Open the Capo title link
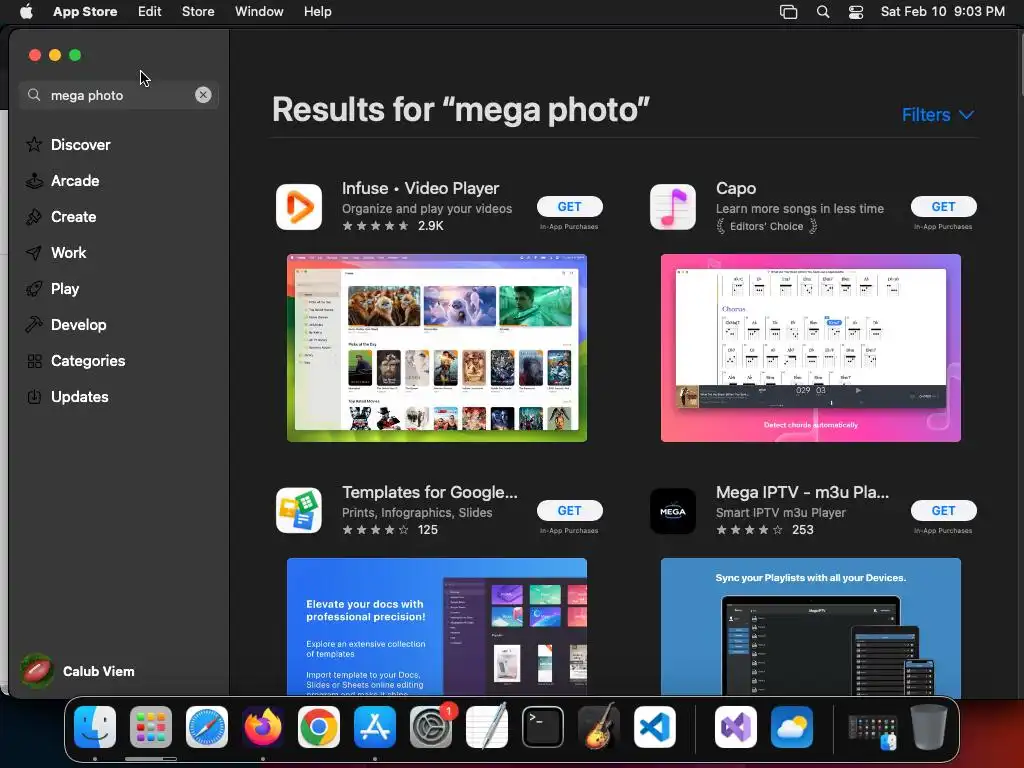 pos(736,188)
